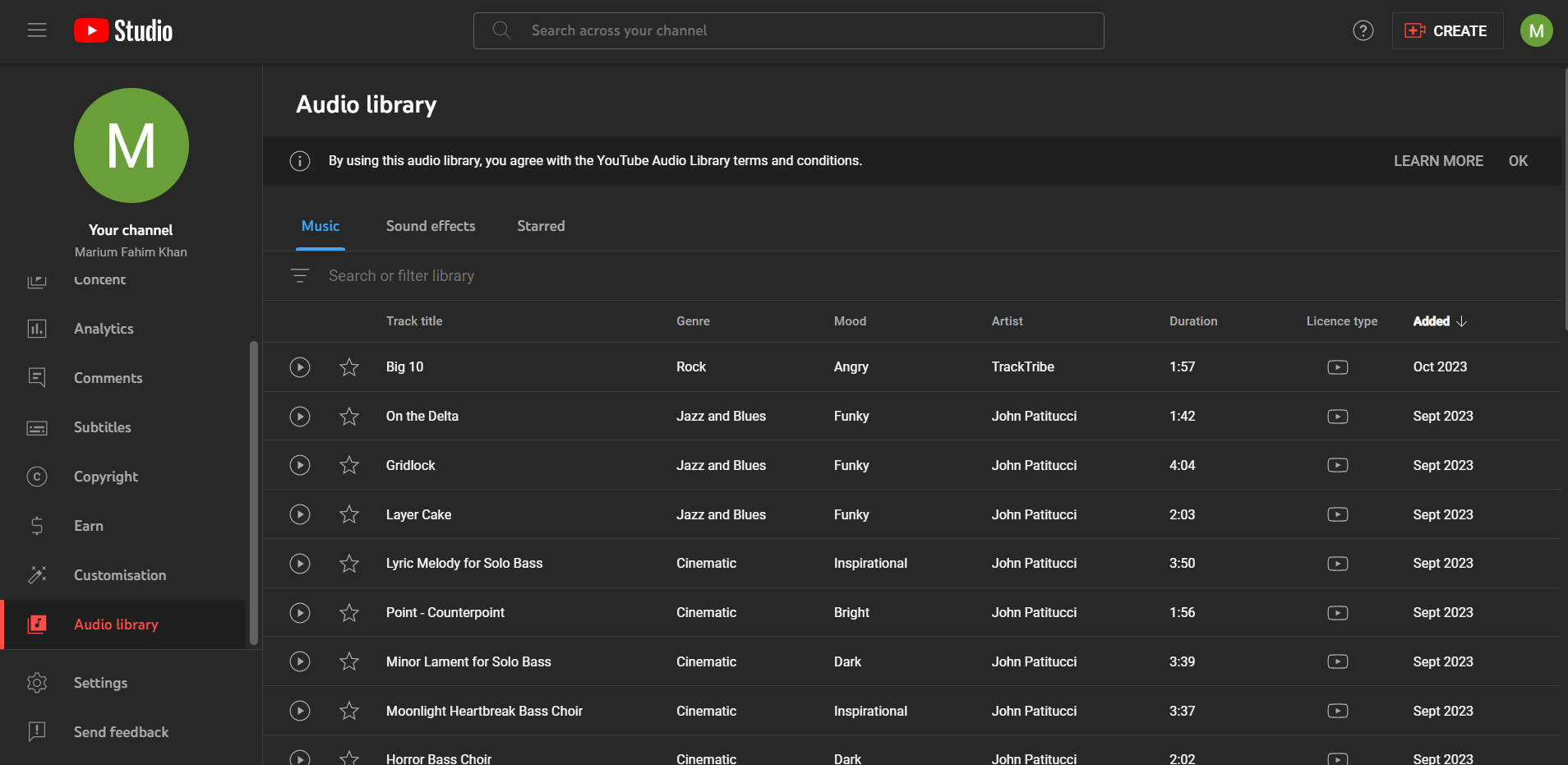Focus the Search across your channel field
Image resolution: width=1568 pixels, height=765 pixels.
[788, 30]
